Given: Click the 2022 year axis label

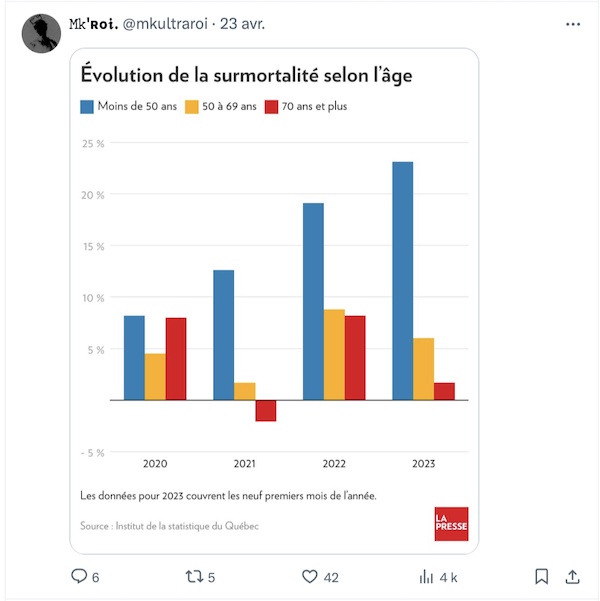Looking at the screenshot, I should point(334,464).
